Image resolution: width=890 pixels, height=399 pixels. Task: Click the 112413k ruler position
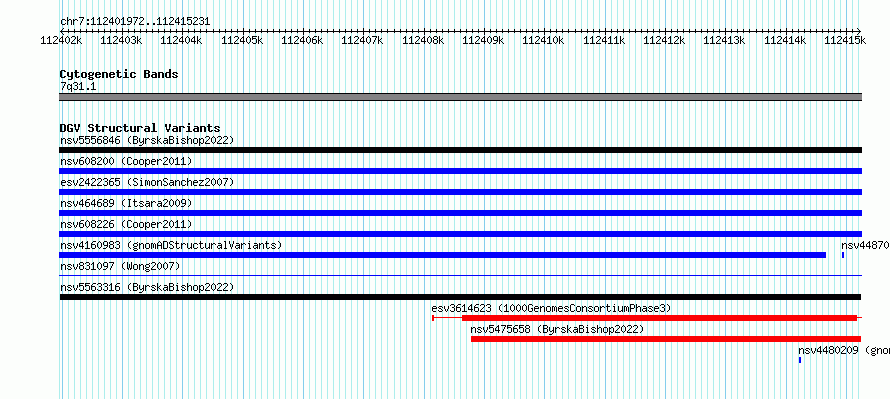(x=725, y=40)
